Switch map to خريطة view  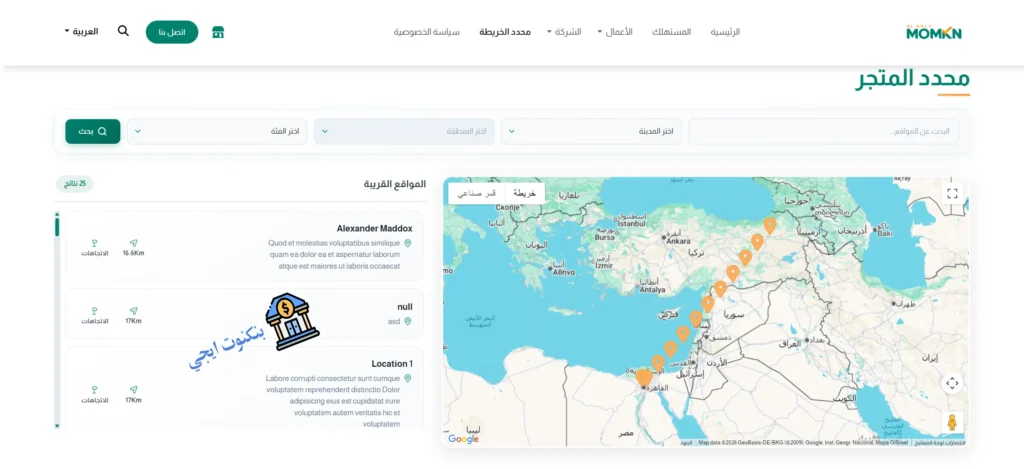coord(524,193)
